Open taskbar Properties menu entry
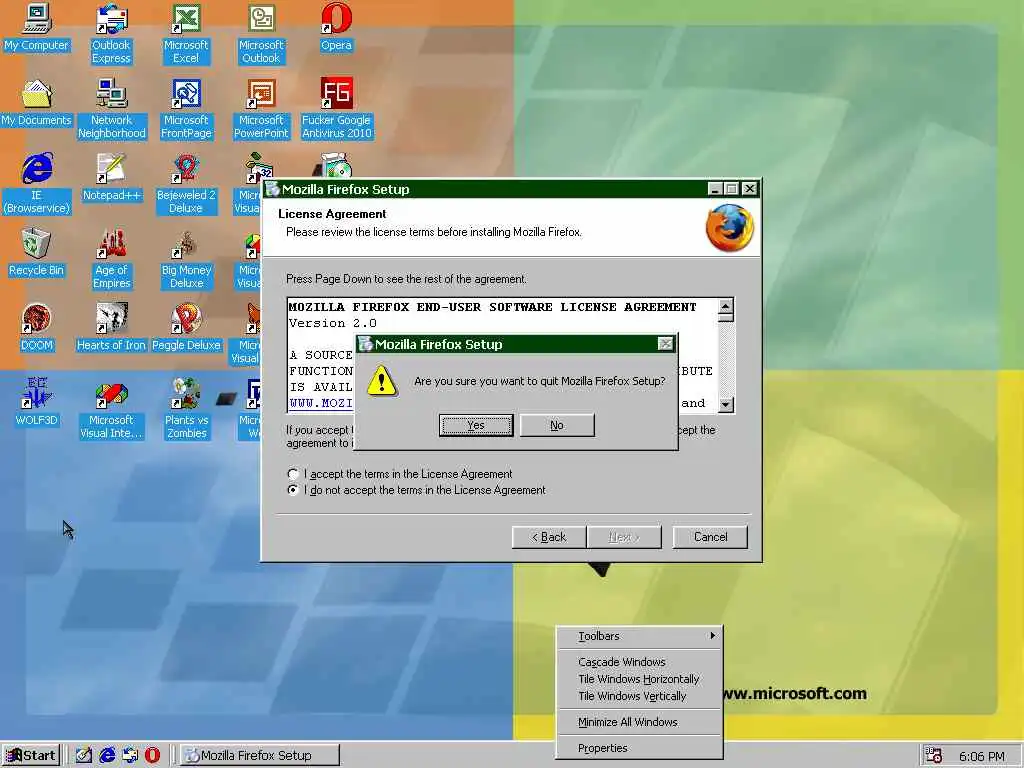 tap(639, 748)
